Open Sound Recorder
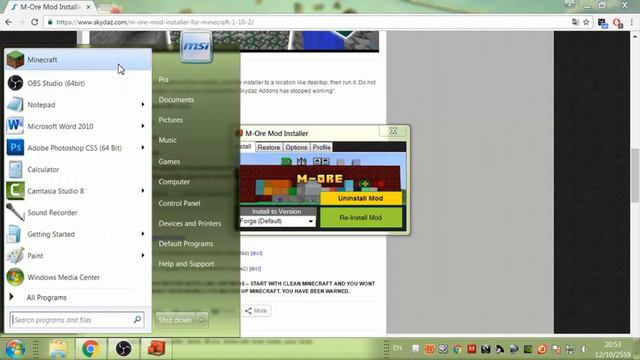 coord(78,213)
